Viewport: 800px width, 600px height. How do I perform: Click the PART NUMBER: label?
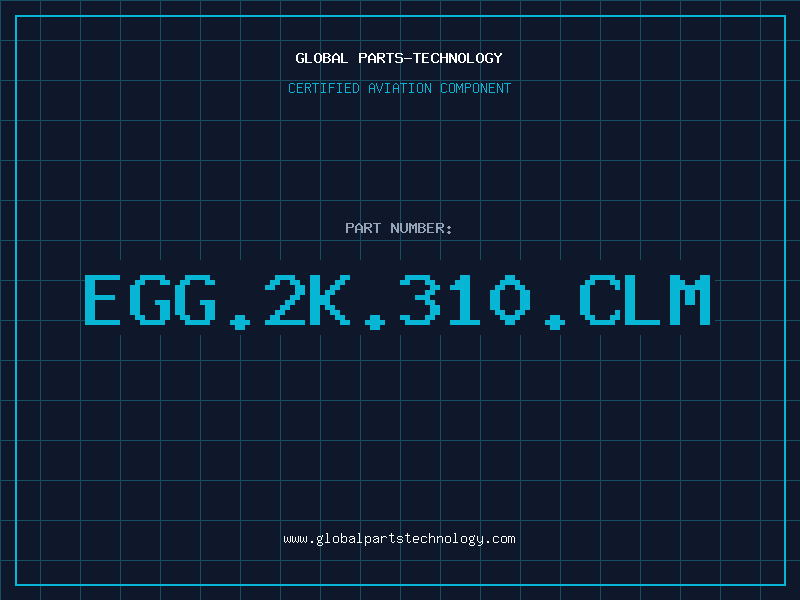coord(398,228)
